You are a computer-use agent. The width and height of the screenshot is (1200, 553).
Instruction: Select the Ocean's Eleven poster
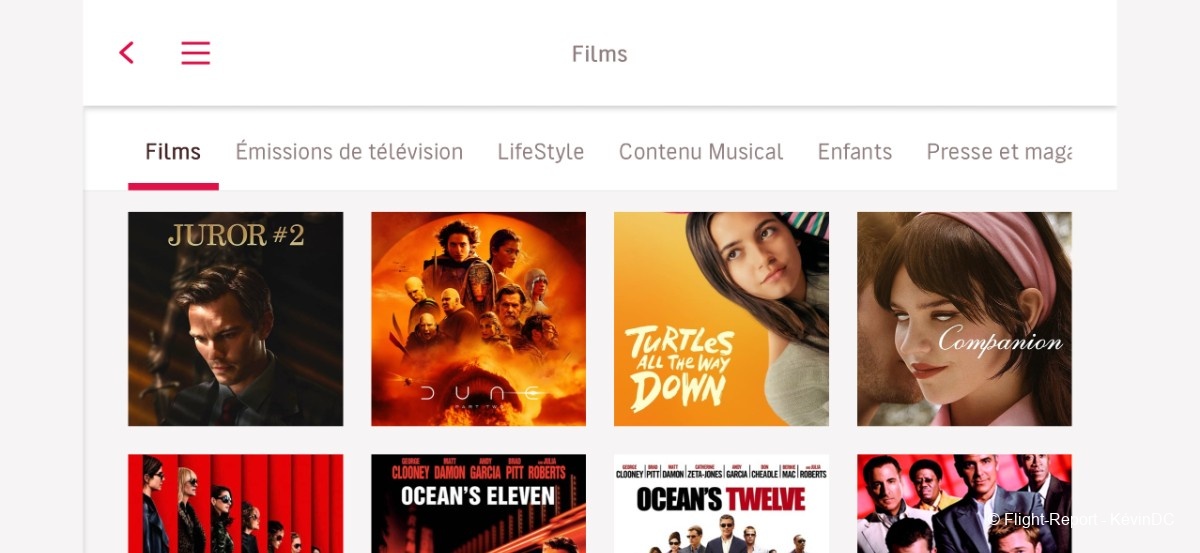478,503
